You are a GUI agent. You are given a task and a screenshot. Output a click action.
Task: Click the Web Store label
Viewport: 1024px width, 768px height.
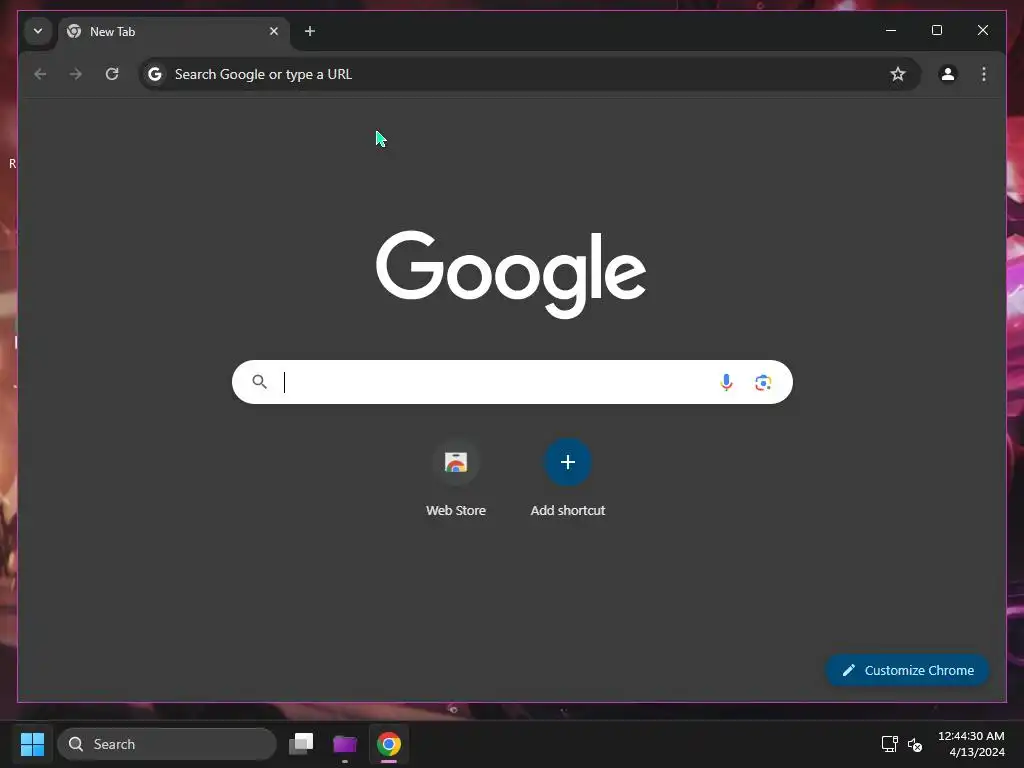(456, 511)
